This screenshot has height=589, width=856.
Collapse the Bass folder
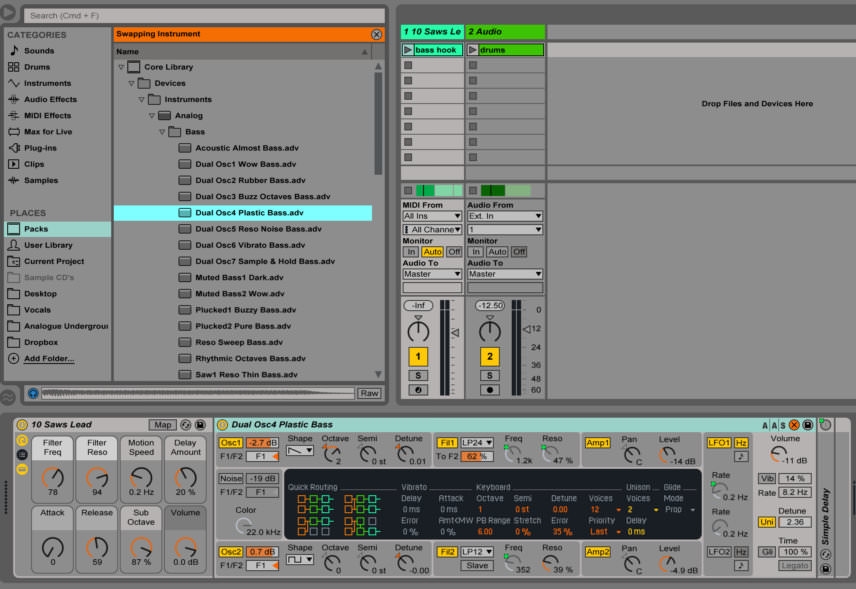(x=162, y=132)
